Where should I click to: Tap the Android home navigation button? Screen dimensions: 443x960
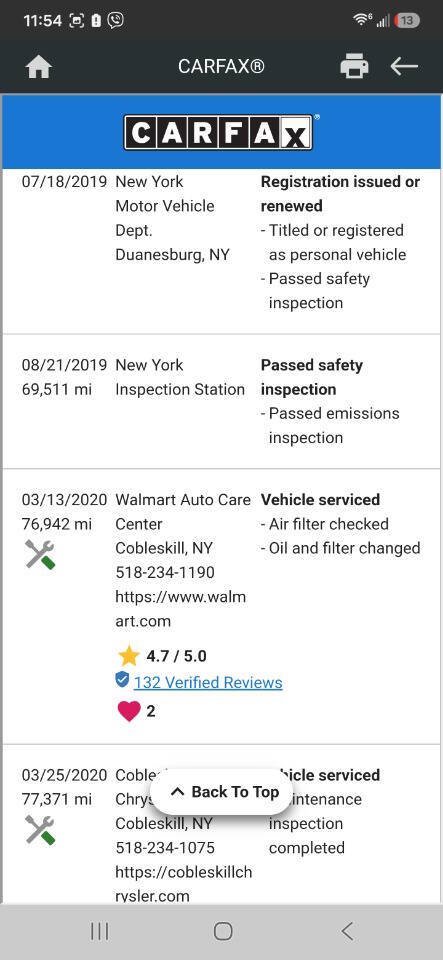[x=223, y=931]
